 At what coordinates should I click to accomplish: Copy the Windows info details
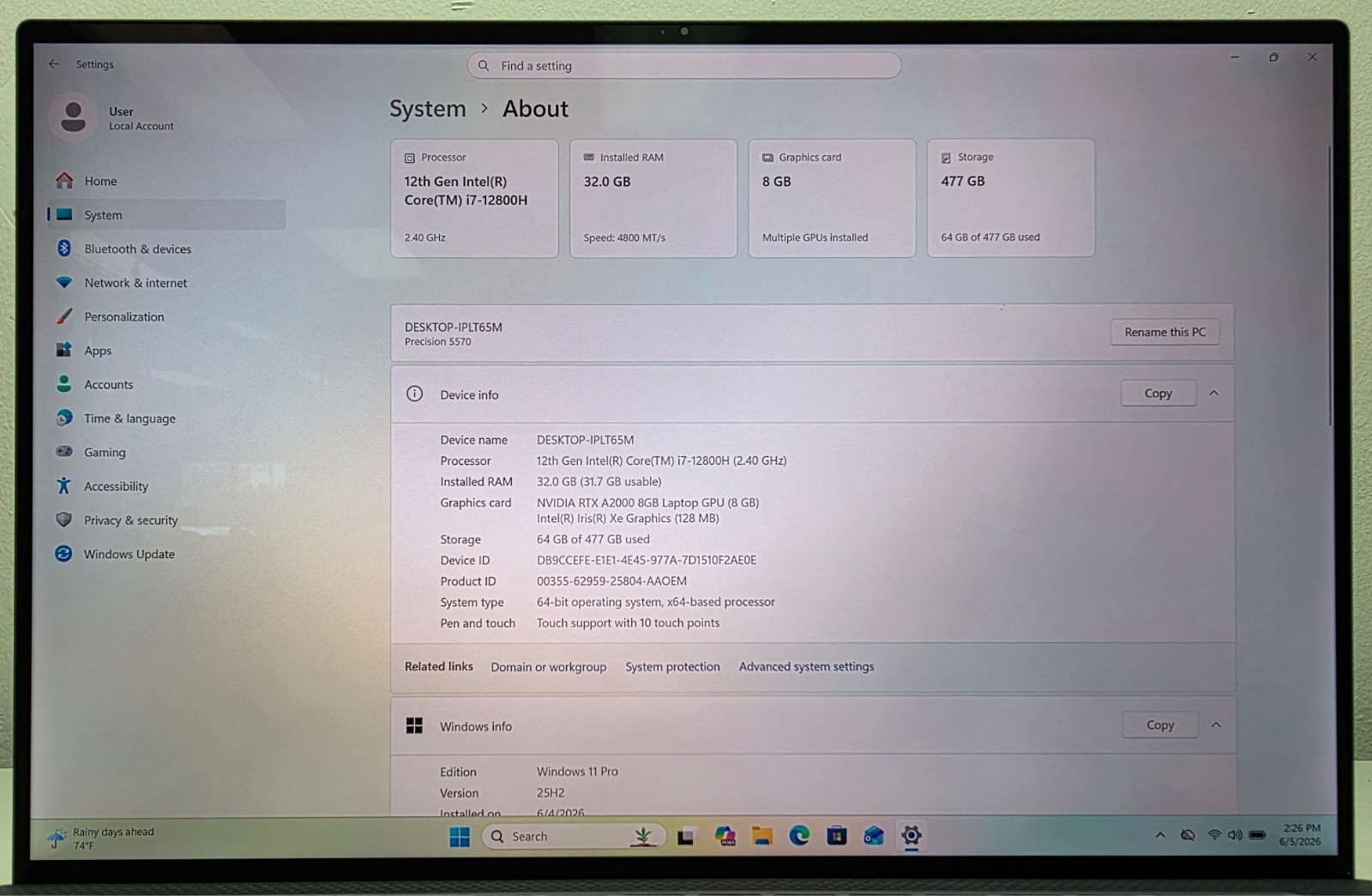1160,725
